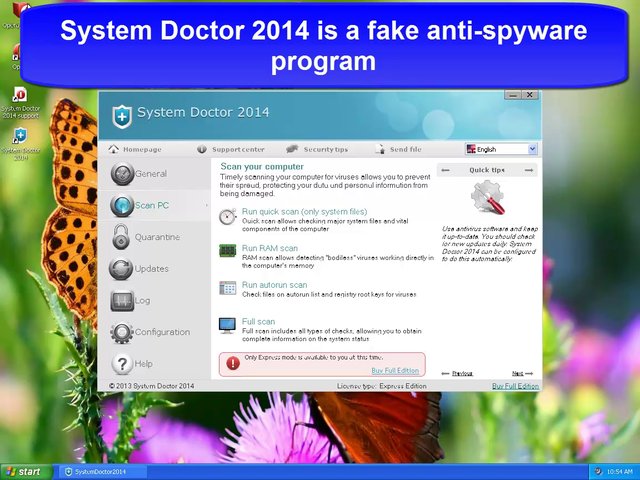Open the General section icon
This screenshot has height=480, width=640.
tap(122, 173)
